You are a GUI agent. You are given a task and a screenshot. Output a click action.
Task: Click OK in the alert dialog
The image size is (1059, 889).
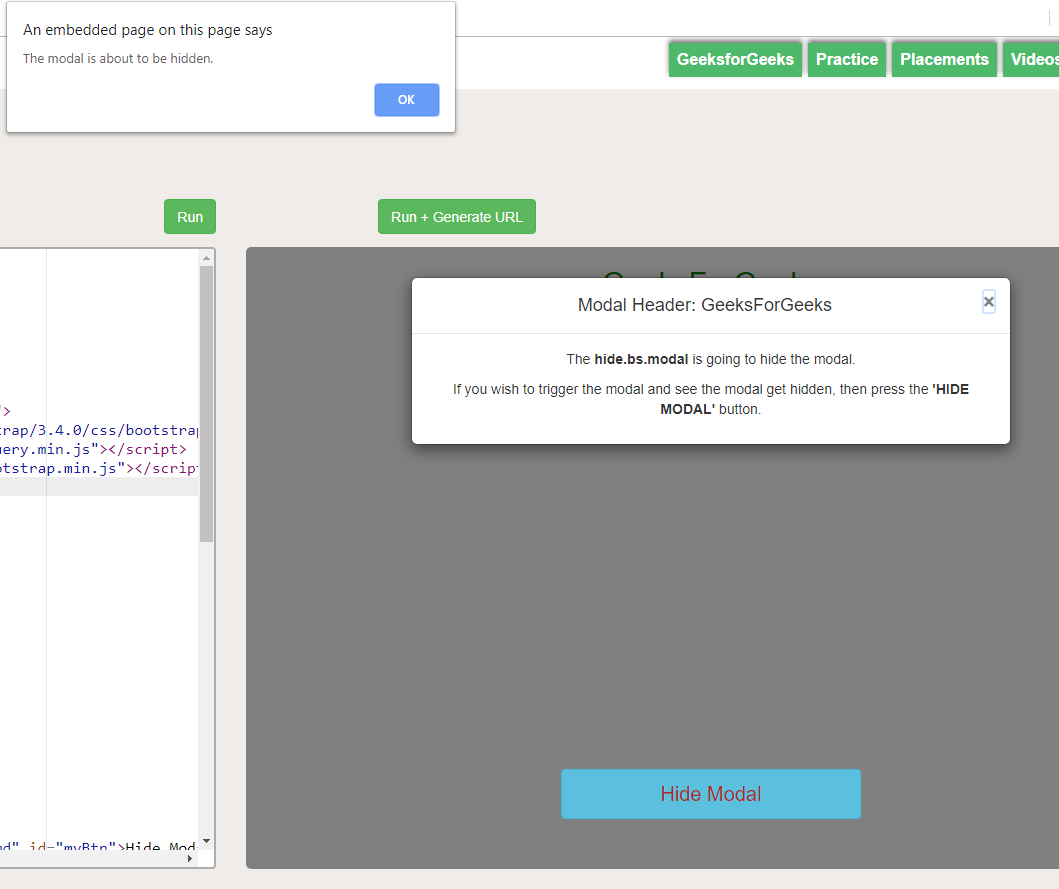coord(407,100)
